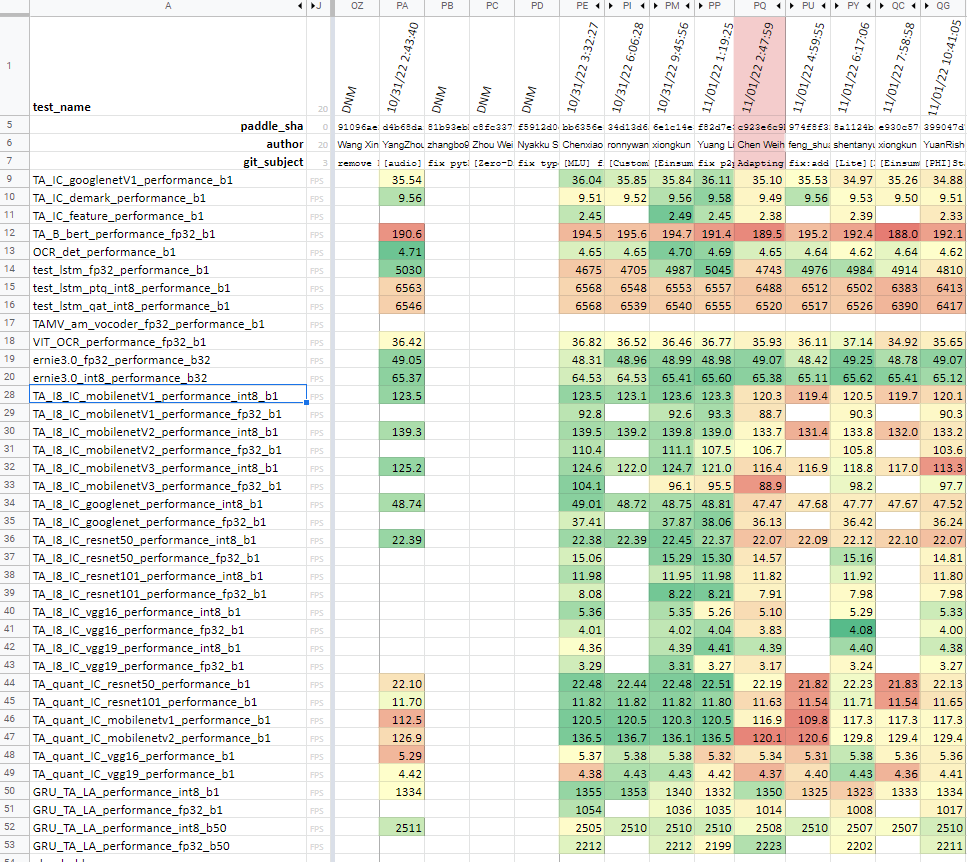
Task: Click the Chen Weih author cell
Action: click(760, 144)
